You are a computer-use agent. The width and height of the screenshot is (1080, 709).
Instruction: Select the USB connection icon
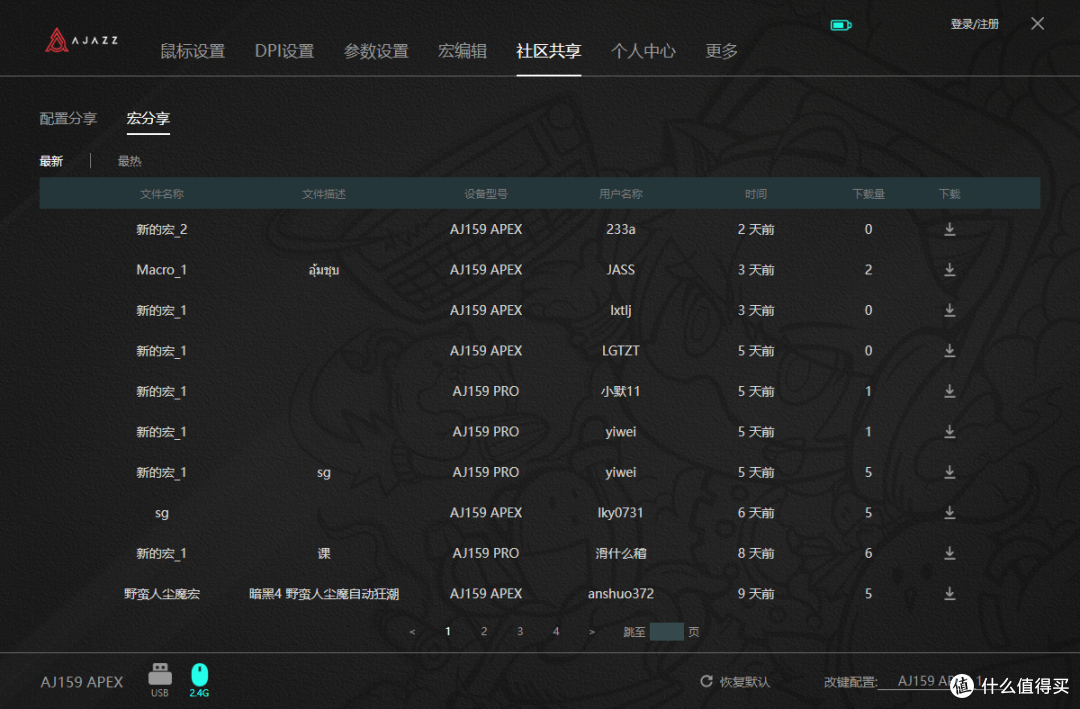(x=160, y=680)
